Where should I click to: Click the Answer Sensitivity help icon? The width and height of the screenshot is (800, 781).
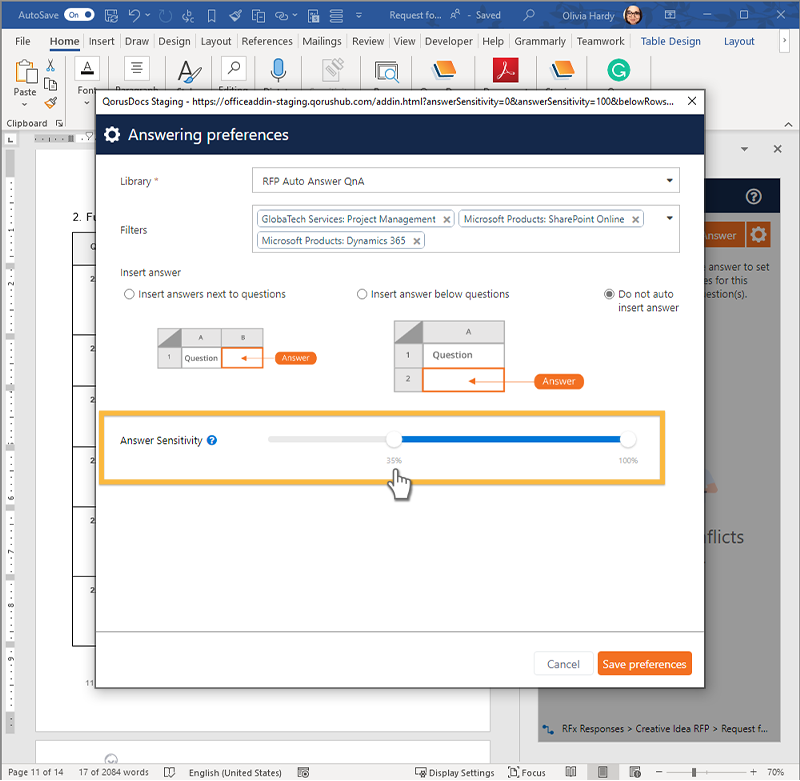tap(212, 440)
